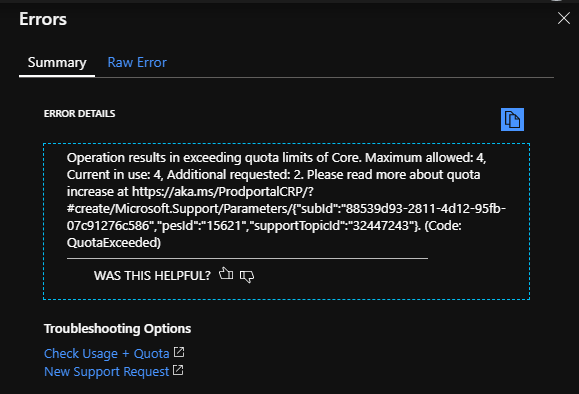Viewport: 579px width, 394px height.
Task: Focus the dashed error message box
Action: [287, 221]
